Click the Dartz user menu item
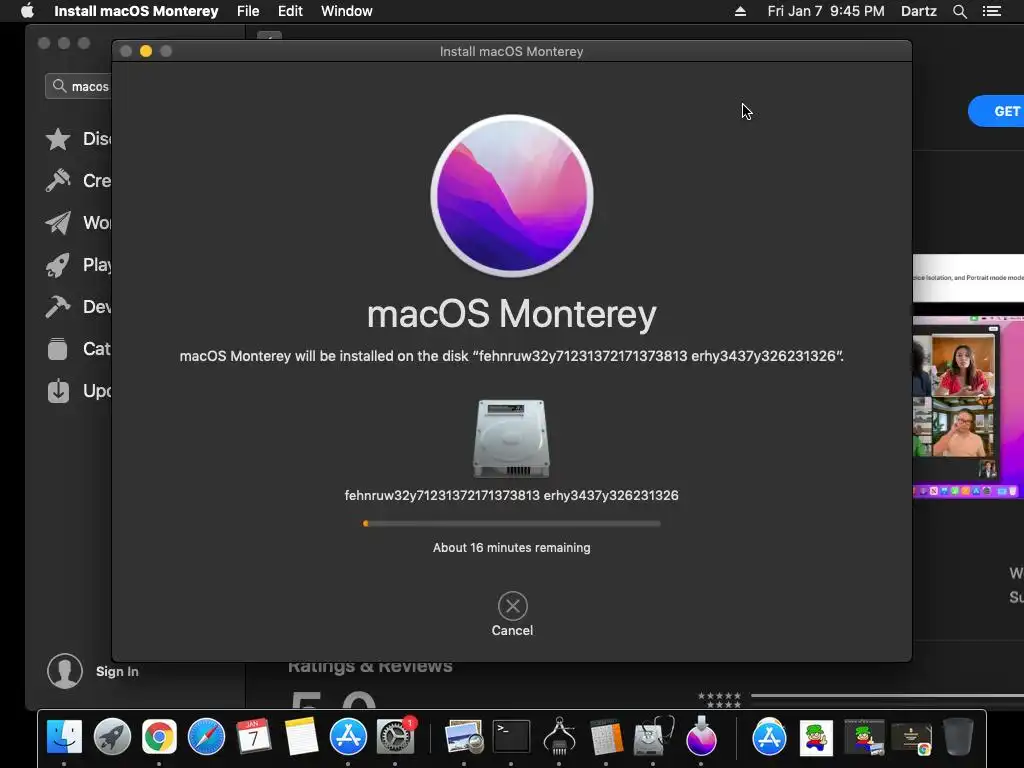 [x=918, y=11]
